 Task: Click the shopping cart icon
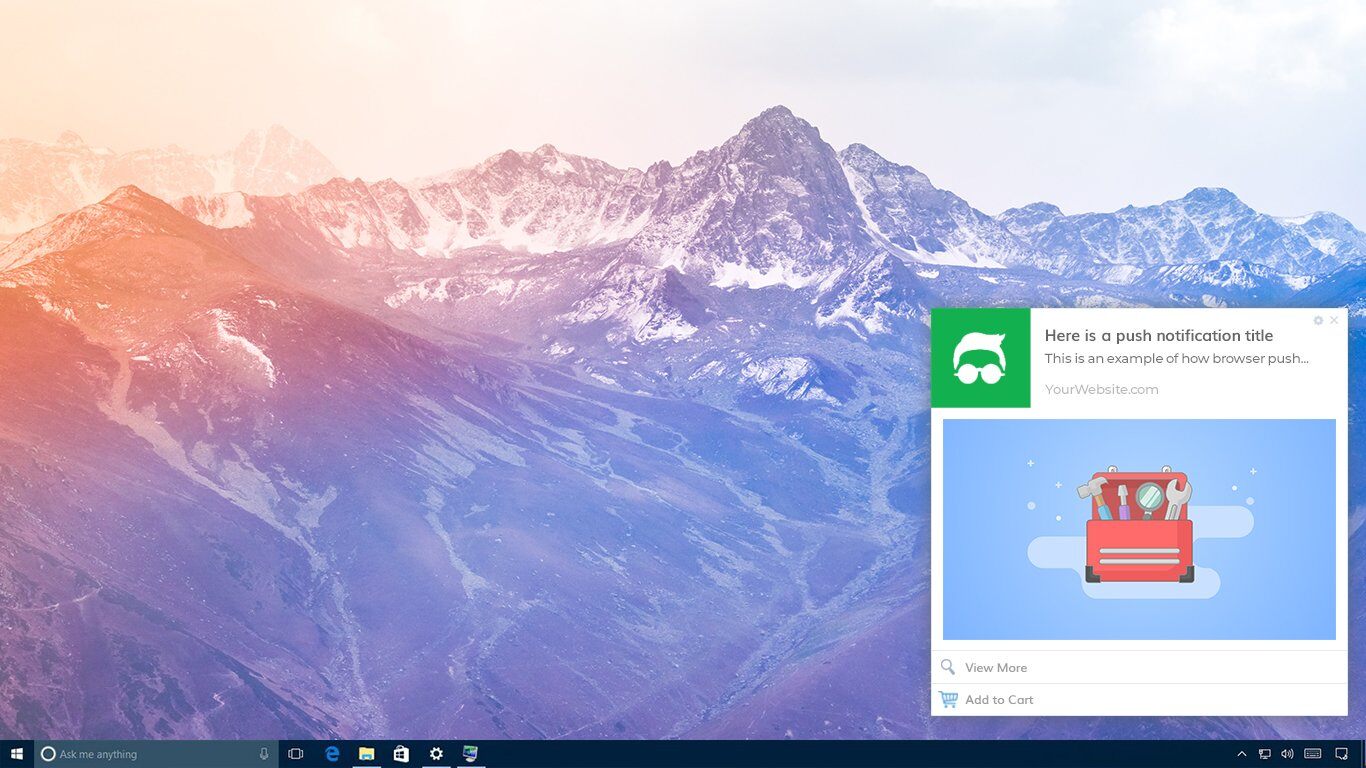coord(948,700)
